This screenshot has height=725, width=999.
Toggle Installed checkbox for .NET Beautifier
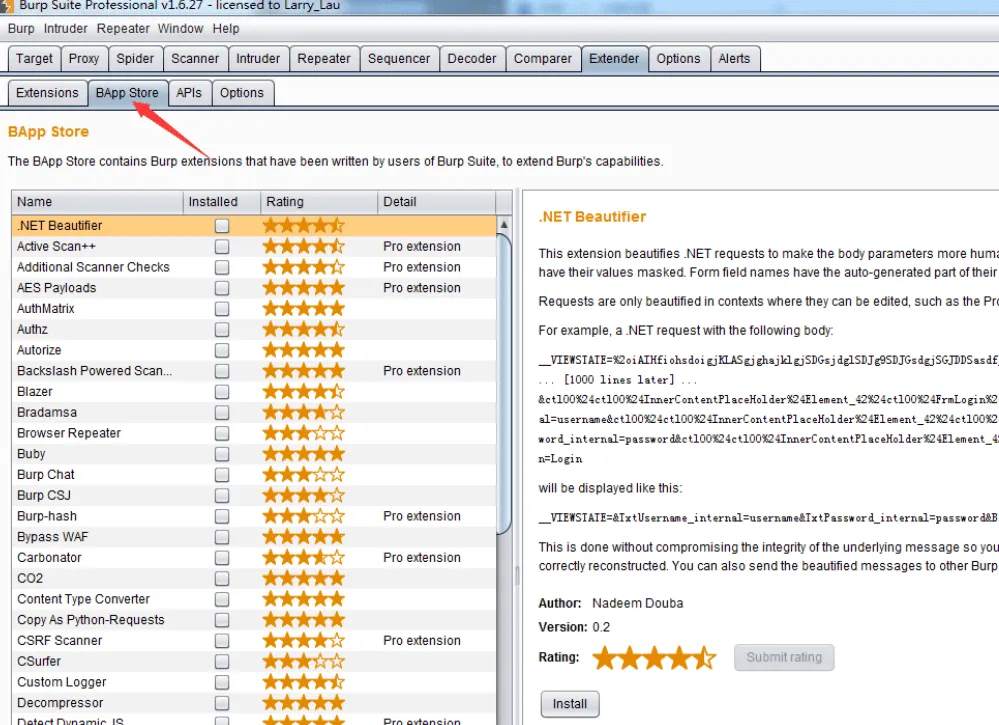pos(222,226)
